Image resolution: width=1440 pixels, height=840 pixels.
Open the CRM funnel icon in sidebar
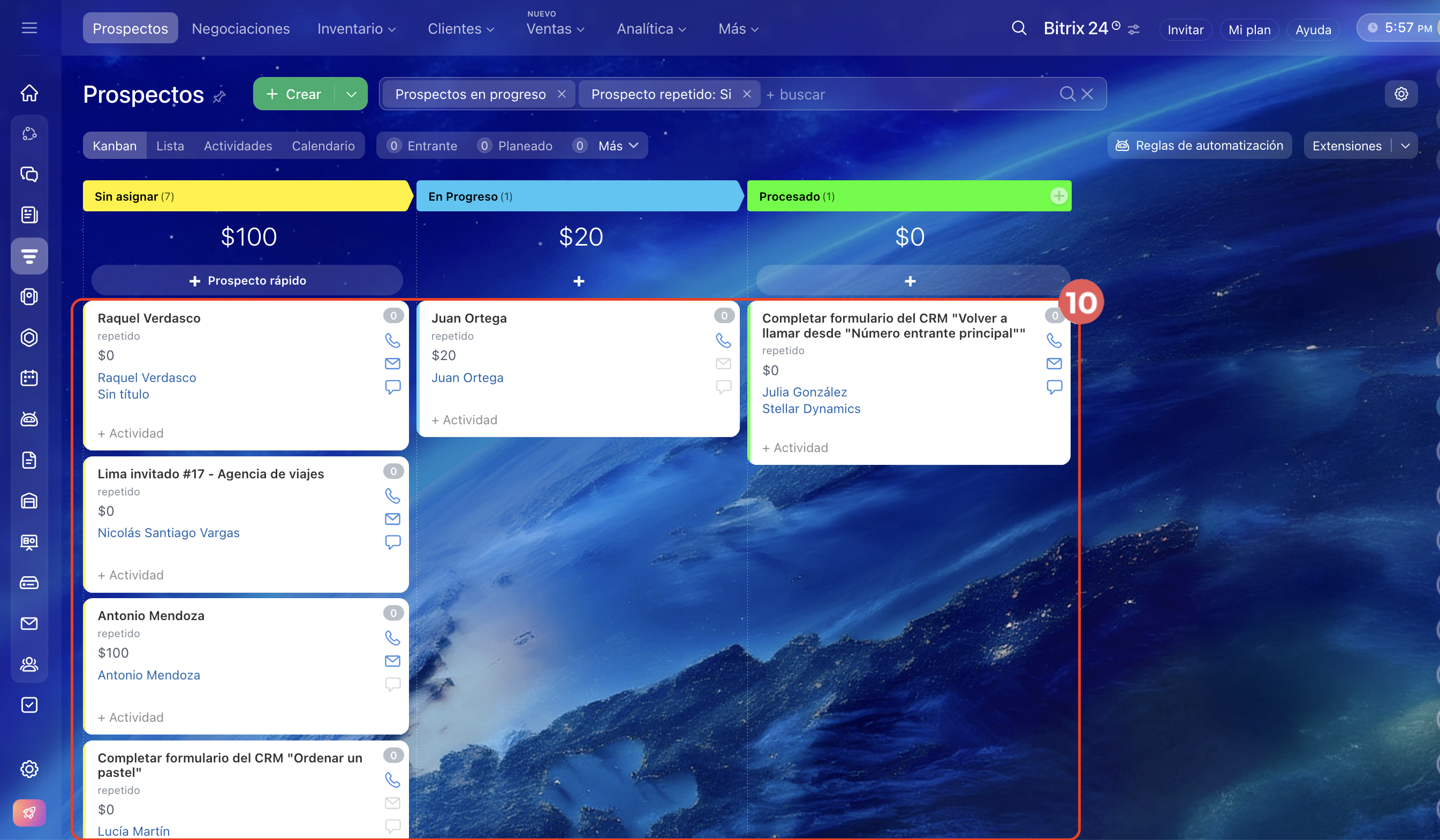(x=29, y=256)
